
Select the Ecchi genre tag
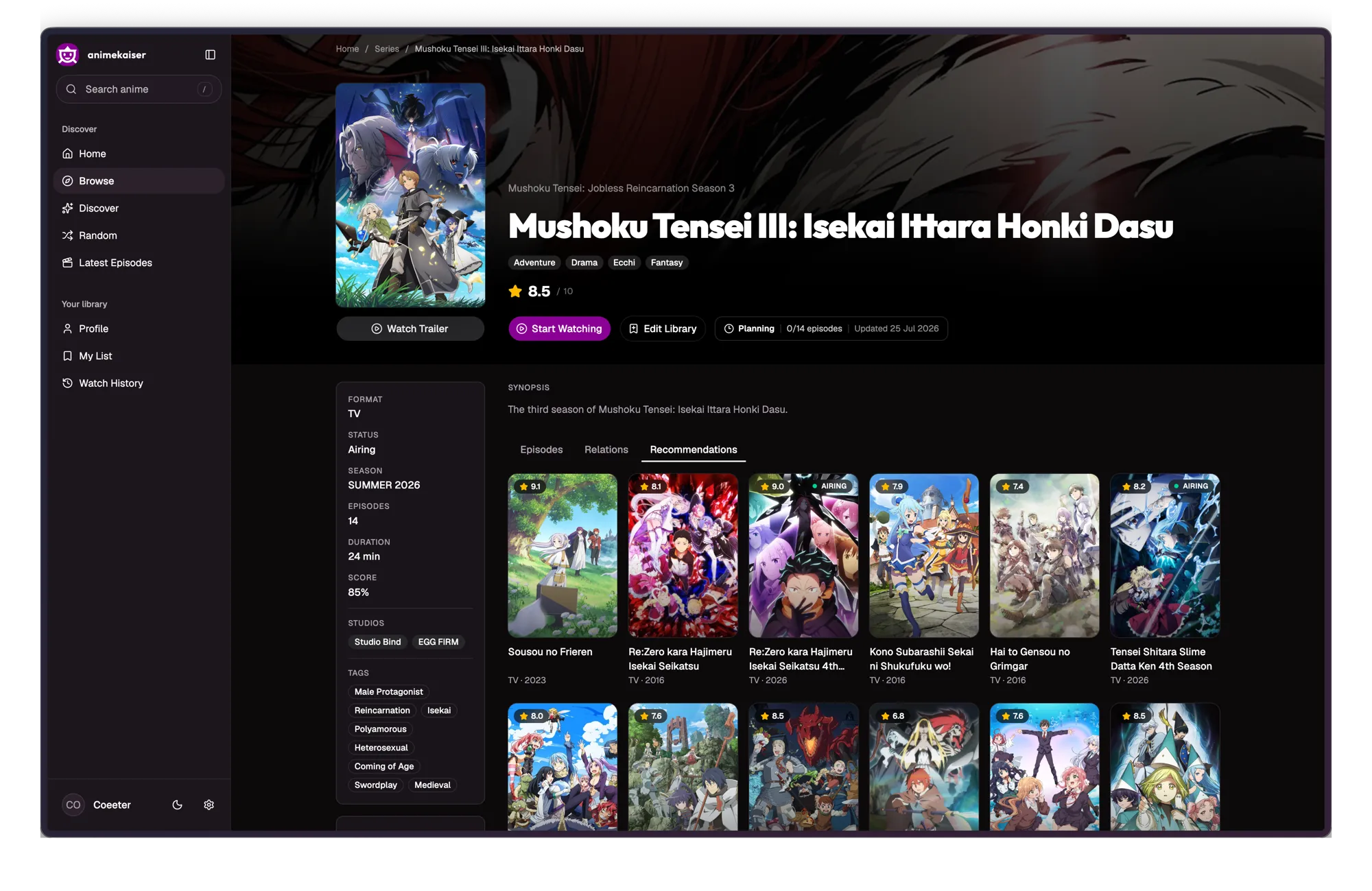(624, 263)
